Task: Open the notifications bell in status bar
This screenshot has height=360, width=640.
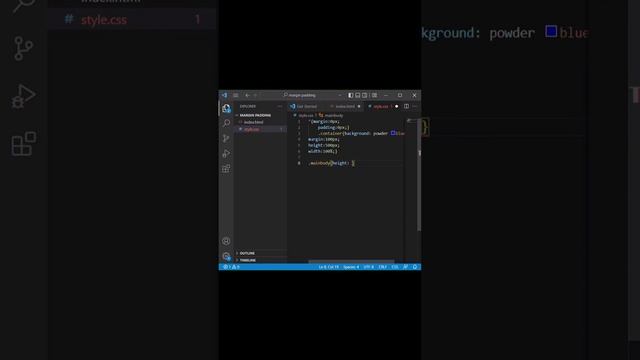Action: (x=415, y=267)
